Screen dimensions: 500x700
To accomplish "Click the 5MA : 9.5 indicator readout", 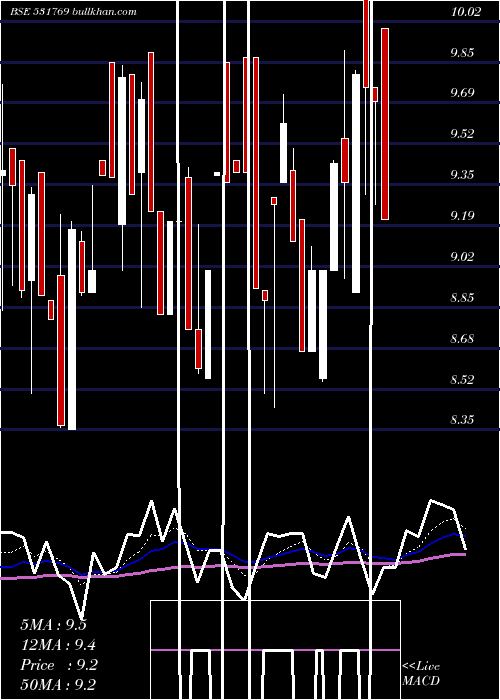I will tap(54, 625).
